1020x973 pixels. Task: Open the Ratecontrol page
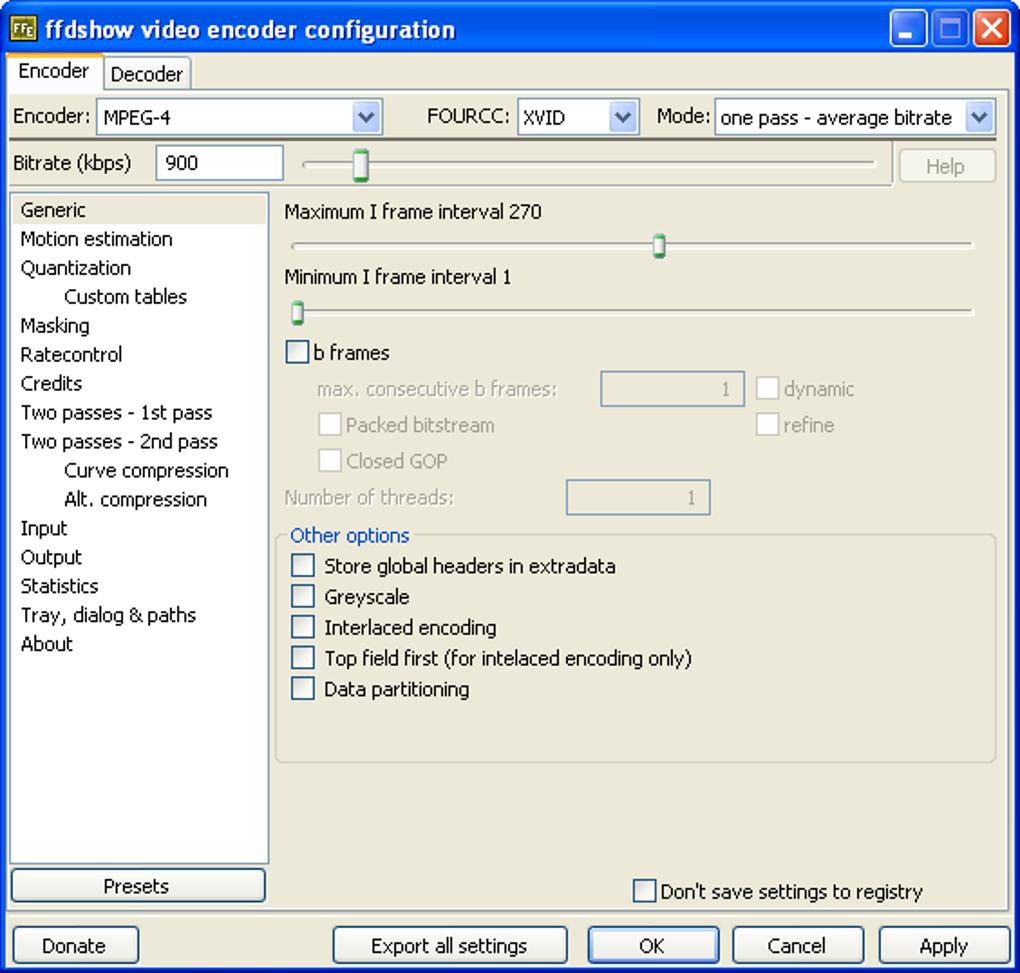click(x=72, y=354)
